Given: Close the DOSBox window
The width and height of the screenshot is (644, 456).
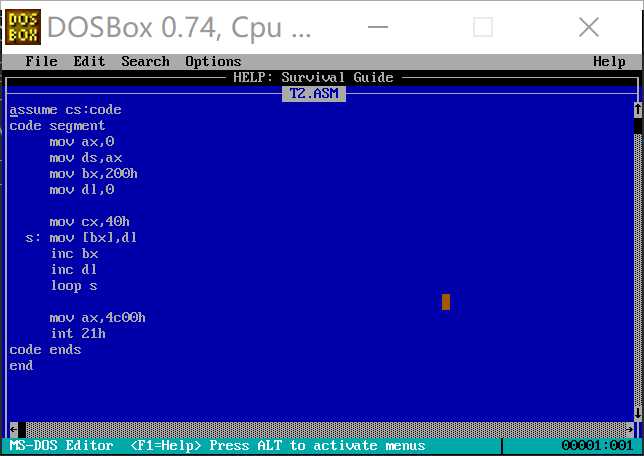Looking at the screenshot, I should (x=589, y=28).
